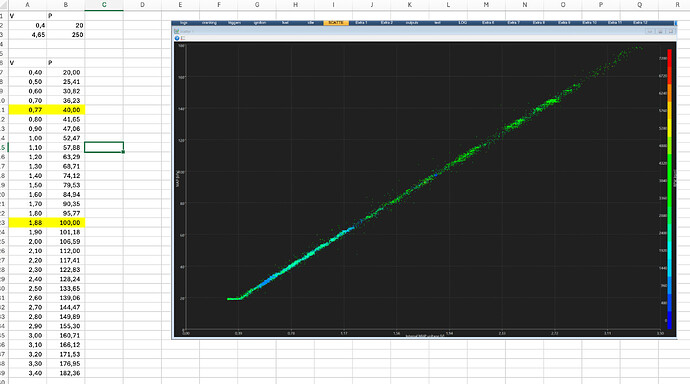This screenshot has width=690, height=384.
Task: Select column C header
Action: [104, 5]
